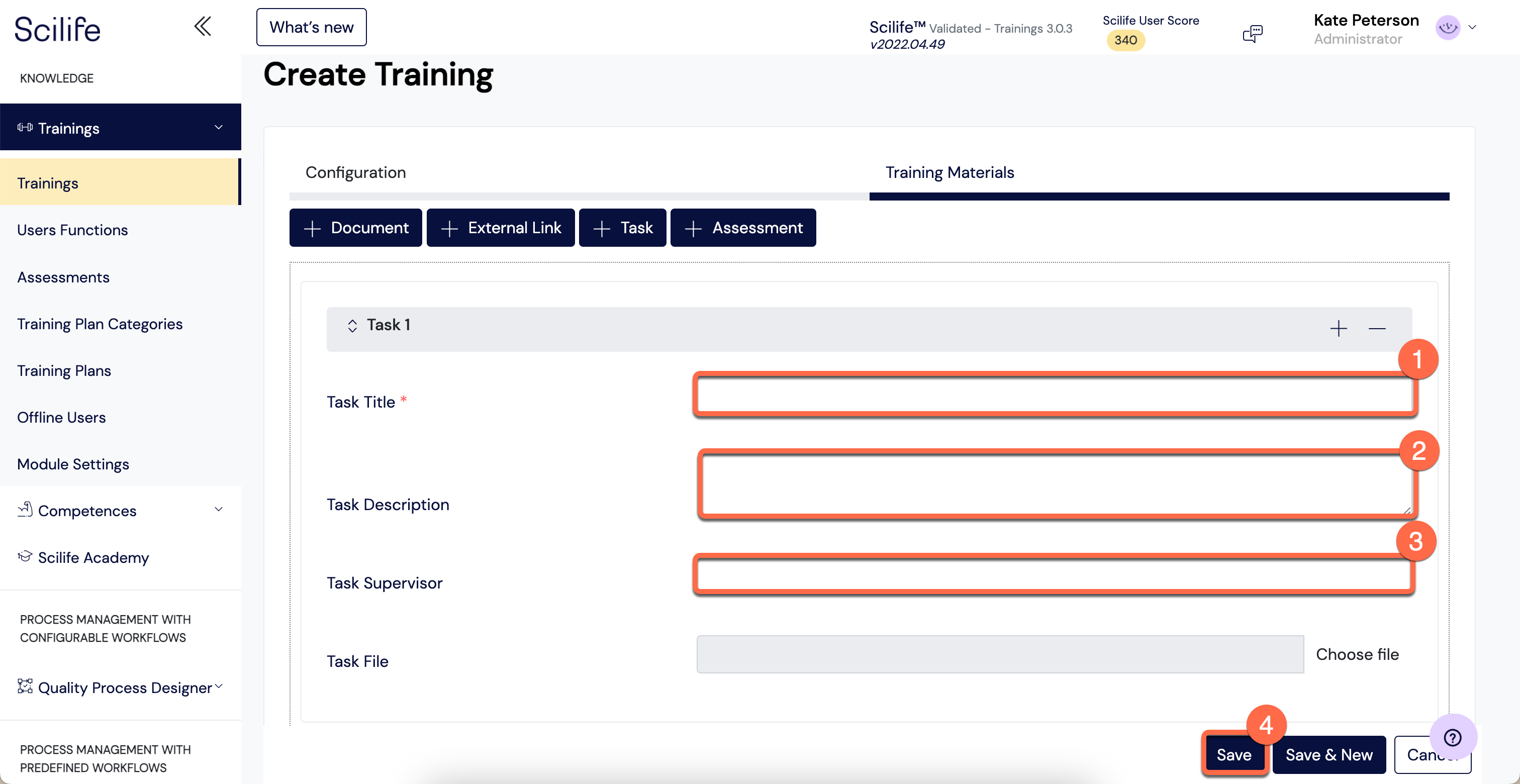Switch to the Configuration tab
1520x784 pixels.
click(x=355, y=172)
